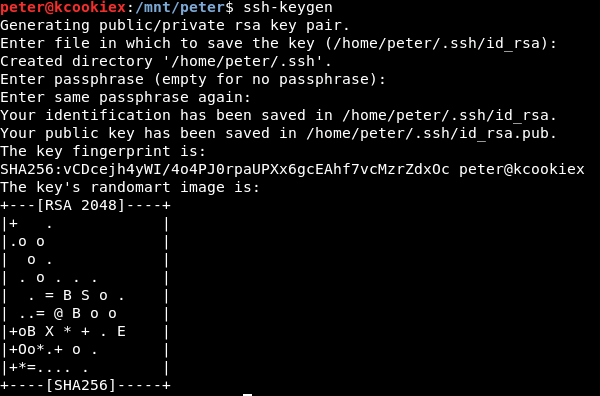Screen dimensions: 600x396
Task: Click the 'Enter passphrase' prompt line
Action: [x=193, y=79]
